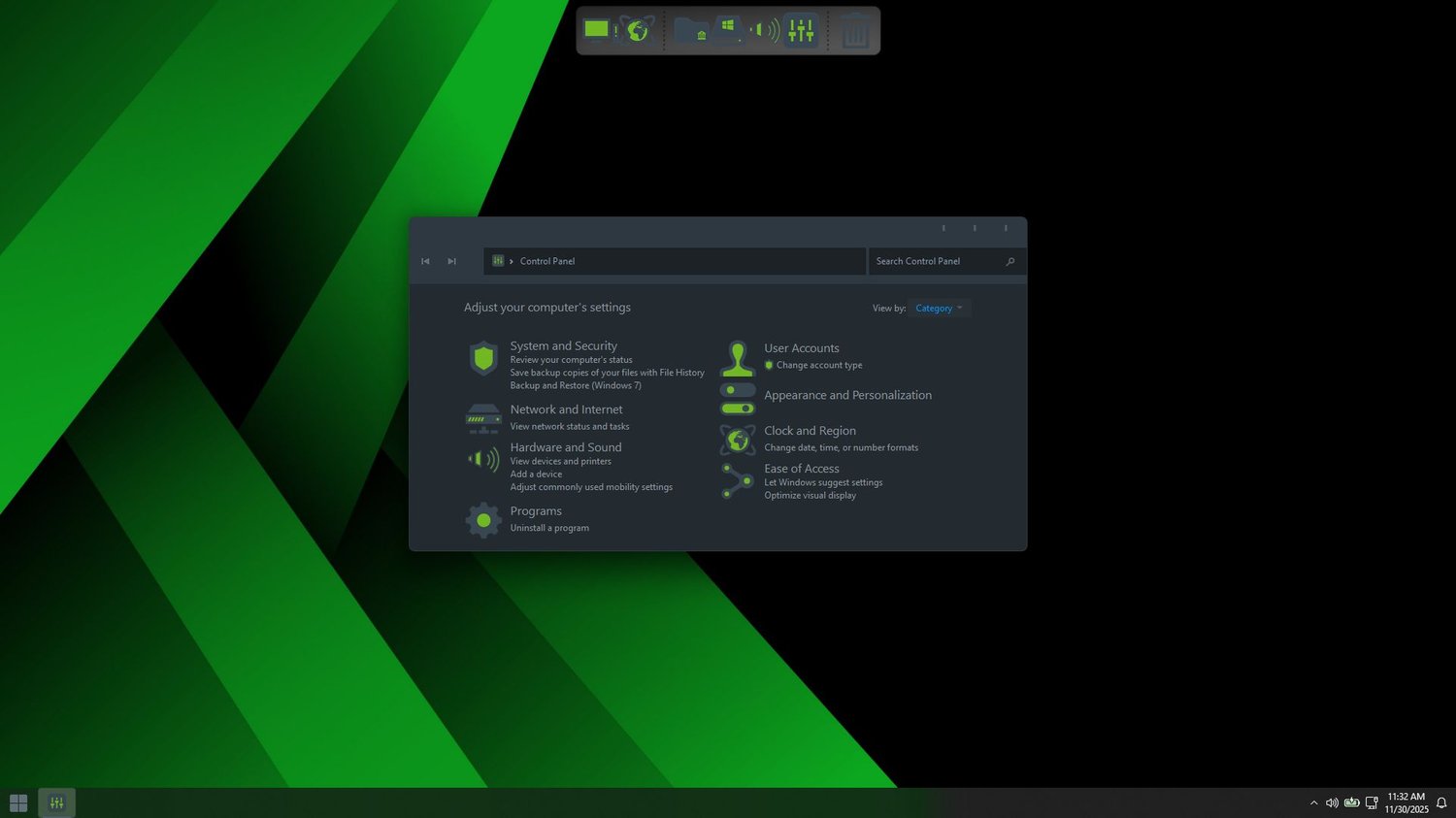Open the recycle bin dock icon
Screen dimensions: 1456x818
pyautogui.click(x=855, y=31)
